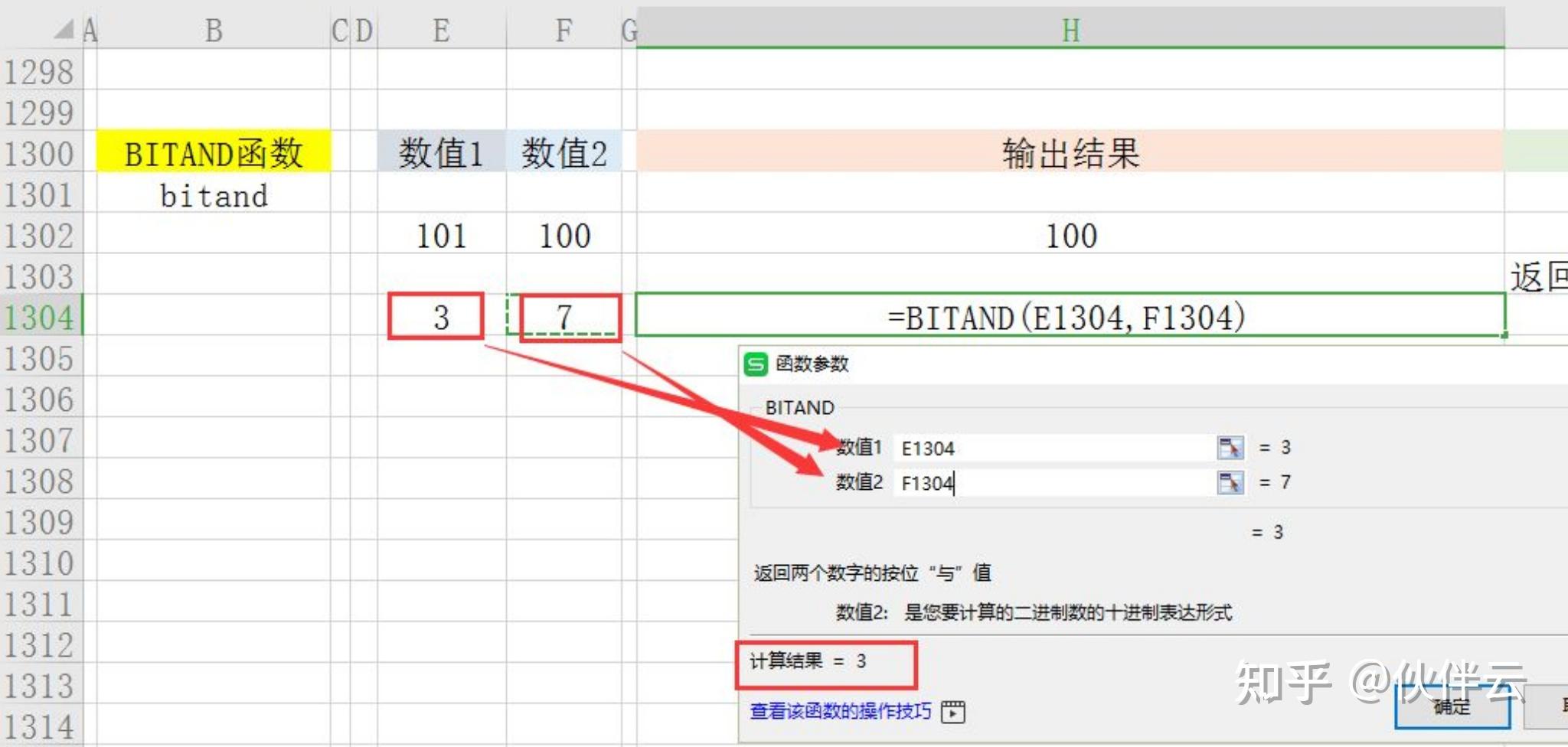Click the range selector icon for 数值2
1568x747 pixels.
[1230, 483]
